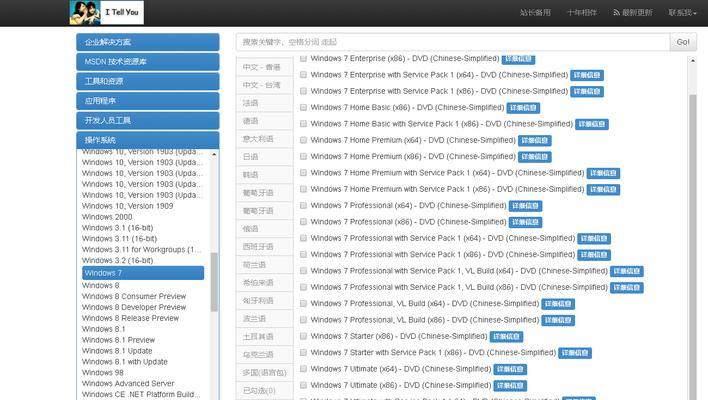Check Windows 7 Professional SP1 (x64) checkbox
This screenshot has width=708, height=400.
(x=303, y=238)
